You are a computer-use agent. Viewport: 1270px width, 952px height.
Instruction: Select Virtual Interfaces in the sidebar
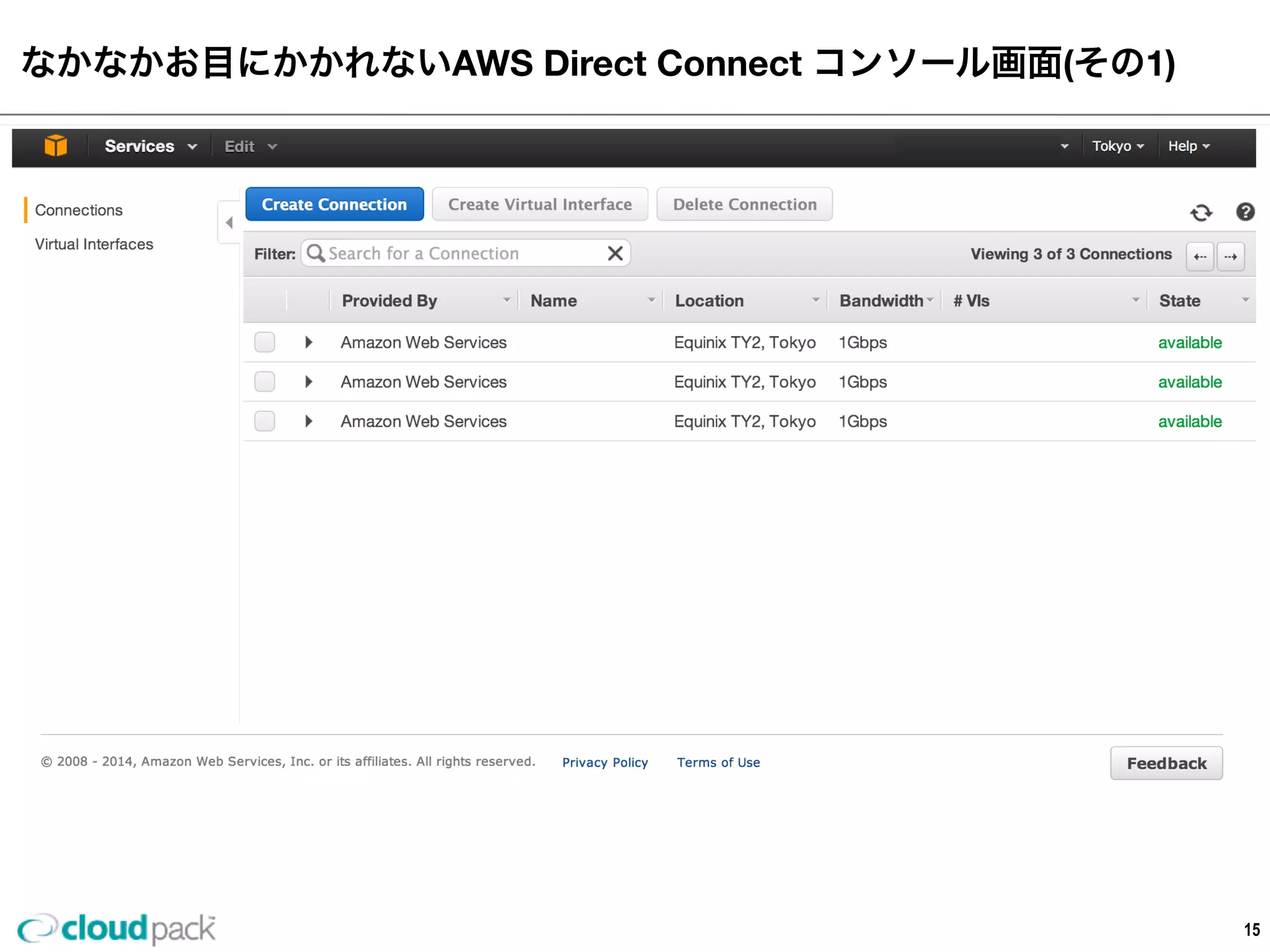click(94, 244)
